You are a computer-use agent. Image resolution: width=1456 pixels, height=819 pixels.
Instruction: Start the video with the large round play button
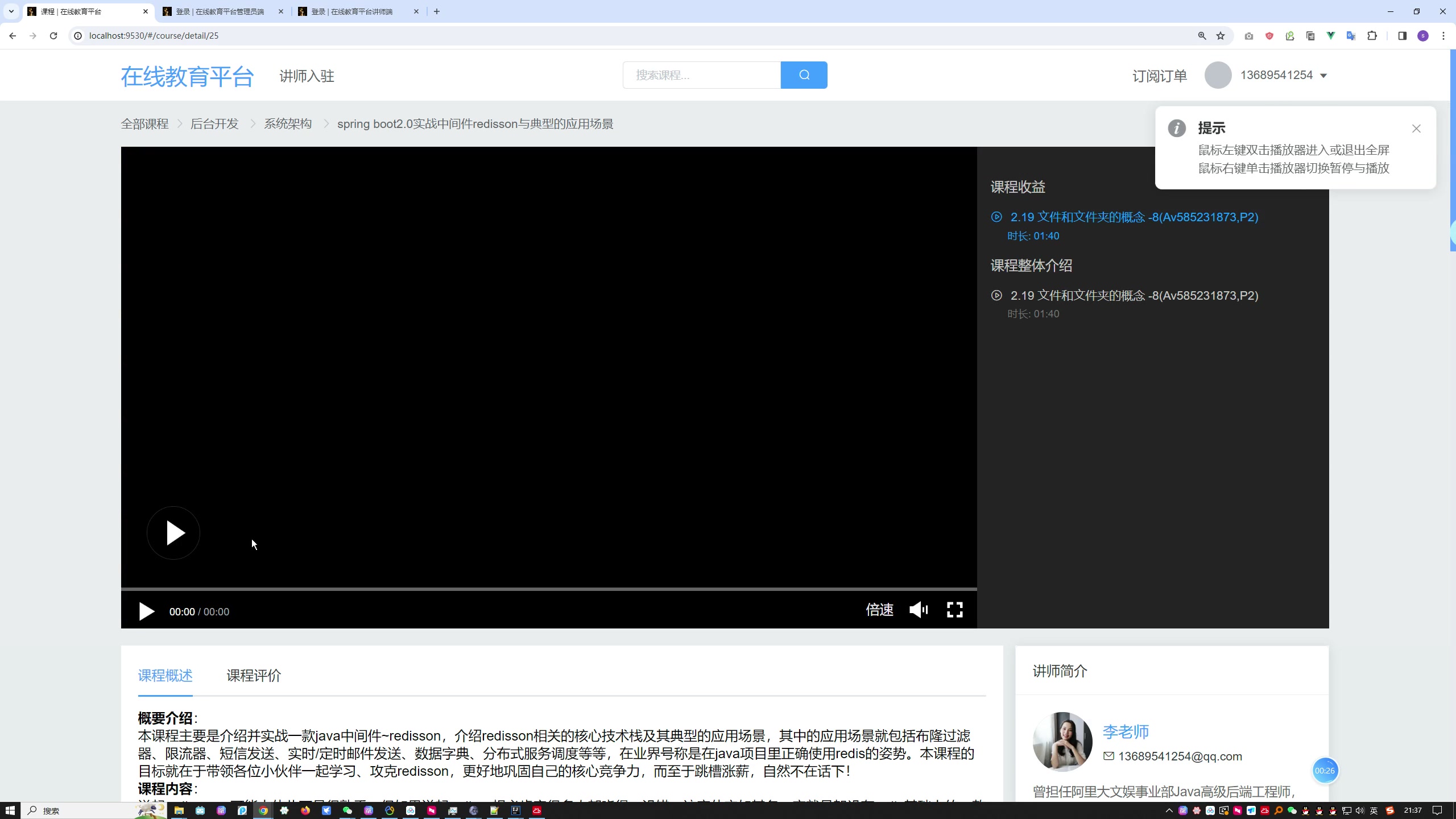coord(173,533)
